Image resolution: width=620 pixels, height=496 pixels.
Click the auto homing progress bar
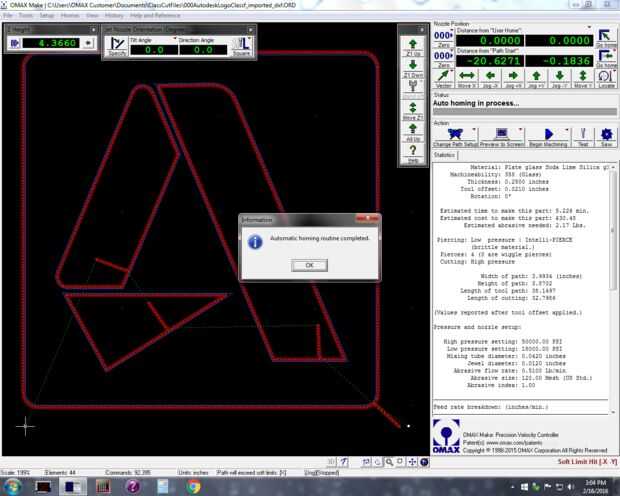point(525,112)
